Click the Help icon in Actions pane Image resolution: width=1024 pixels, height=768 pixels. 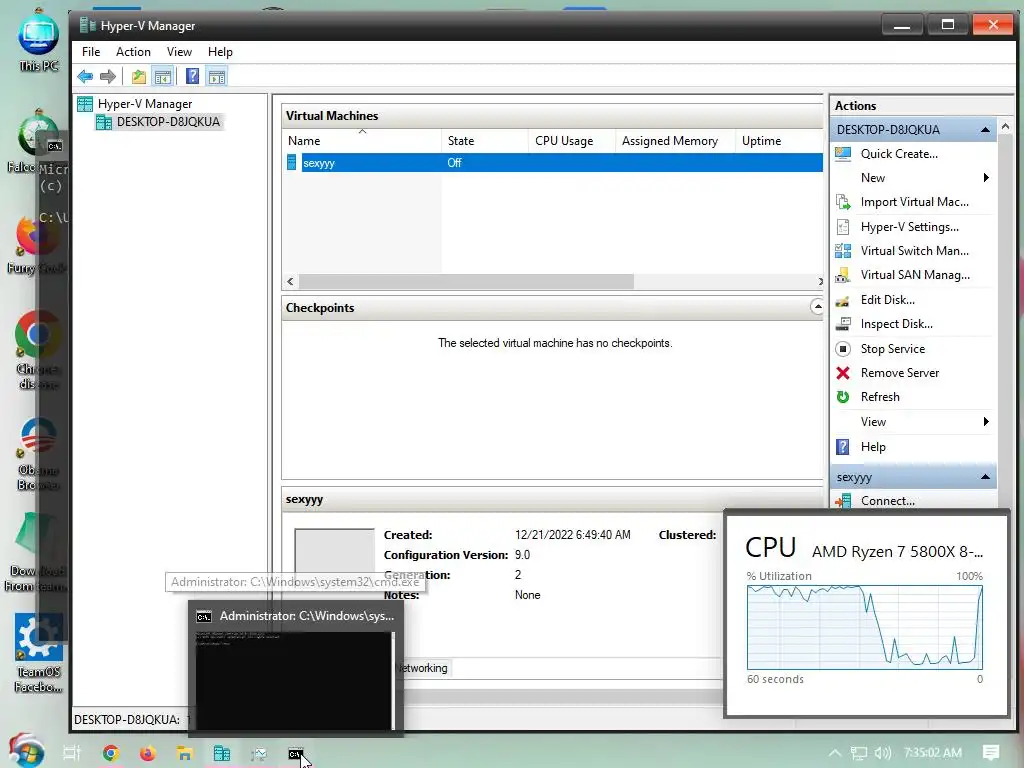(843, 447)
